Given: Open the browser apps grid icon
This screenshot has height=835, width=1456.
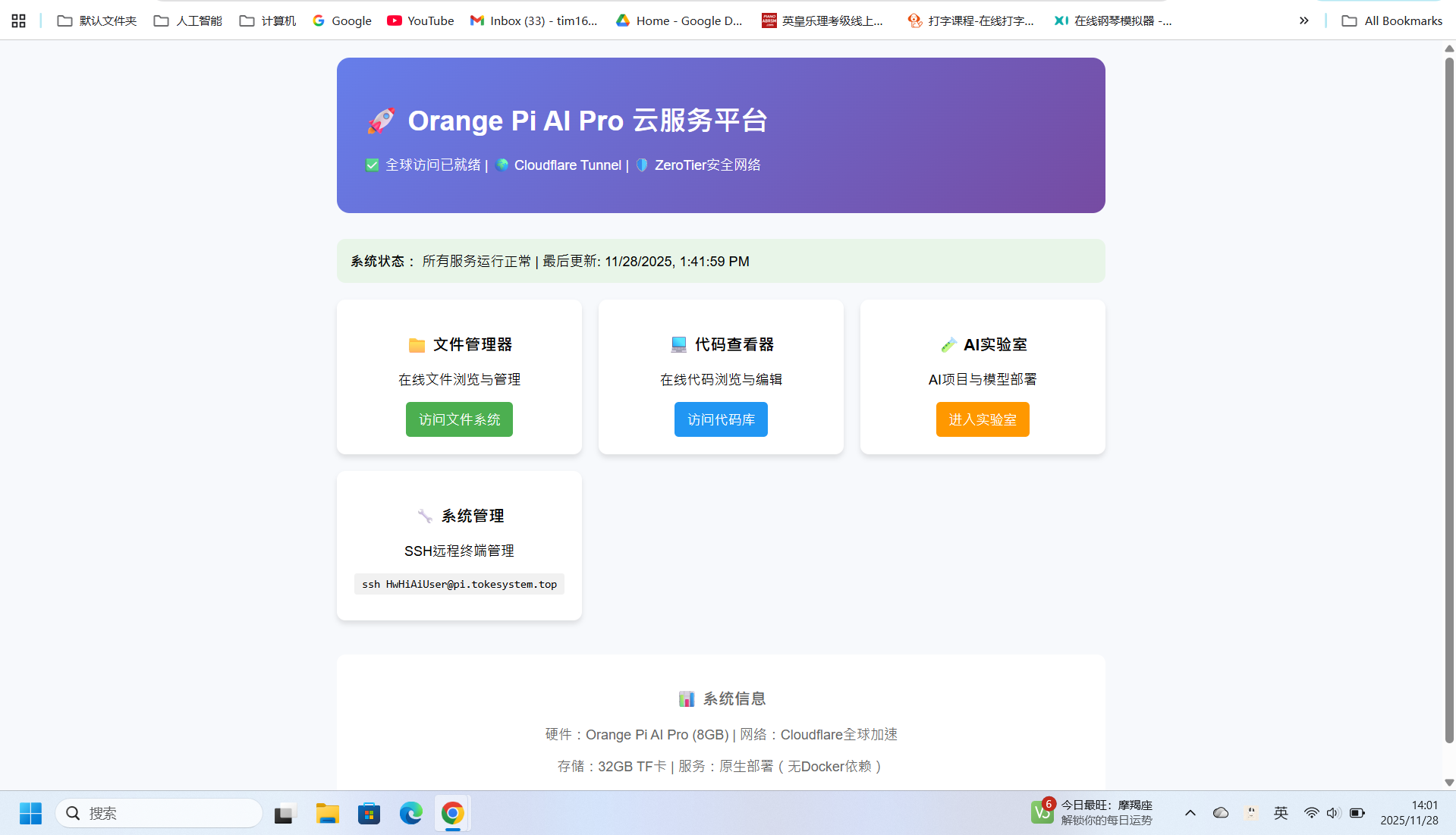Looking at the screenshot, I should (19, 20).
